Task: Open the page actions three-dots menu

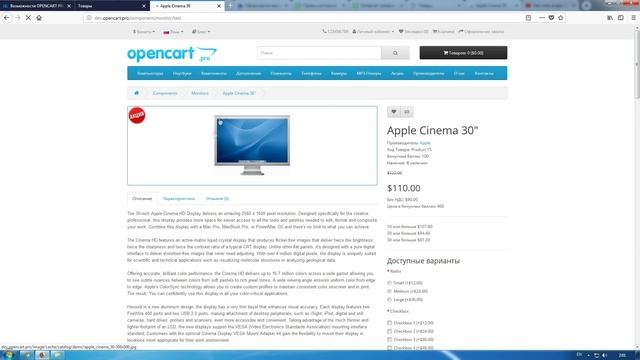Action: pos(542,18)
